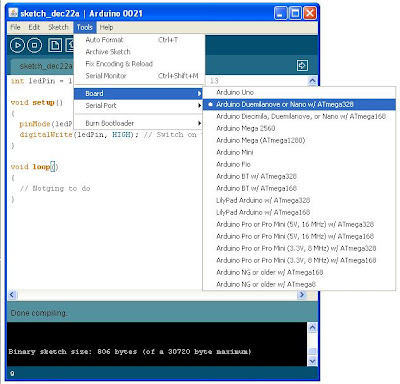Select the Arduino Fio board

pyautogui.click(x=299, y=164)
